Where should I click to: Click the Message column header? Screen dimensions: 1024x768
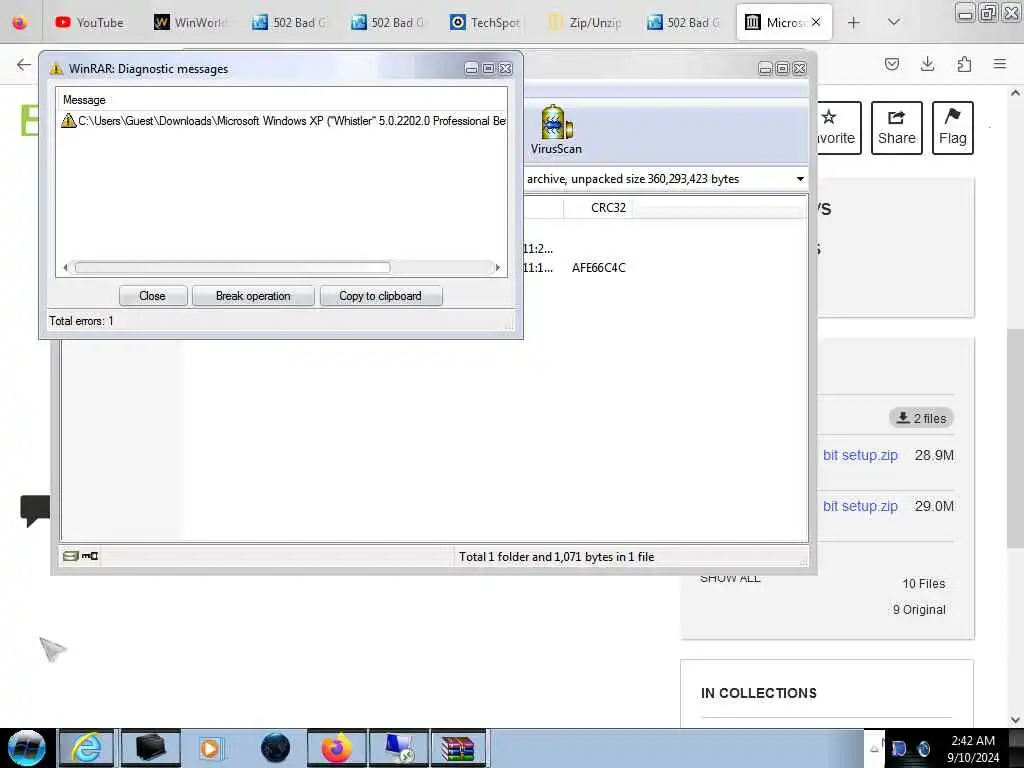84,100
